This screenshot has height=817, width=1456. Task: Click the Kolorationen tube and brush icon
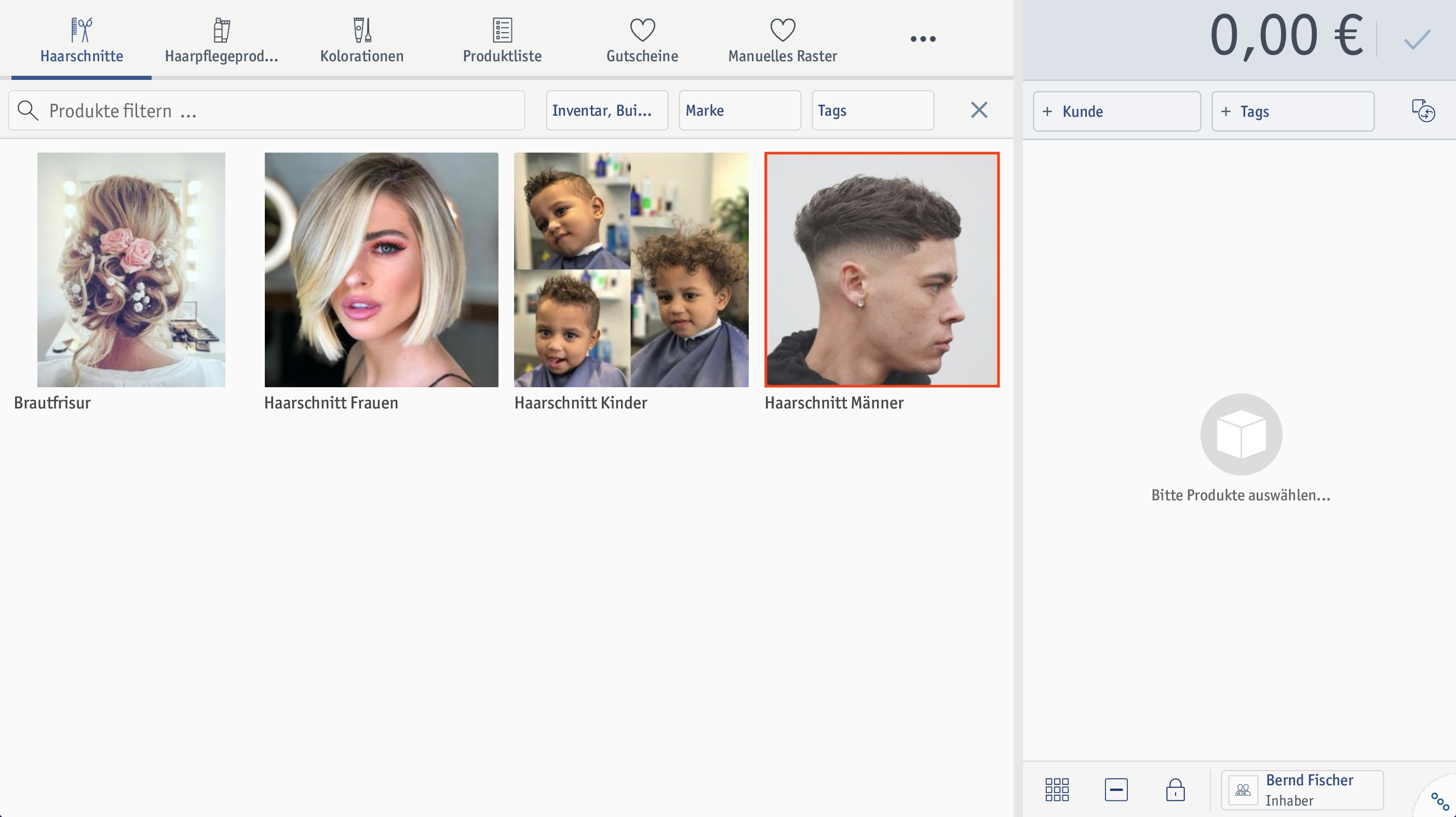(362, 30)
